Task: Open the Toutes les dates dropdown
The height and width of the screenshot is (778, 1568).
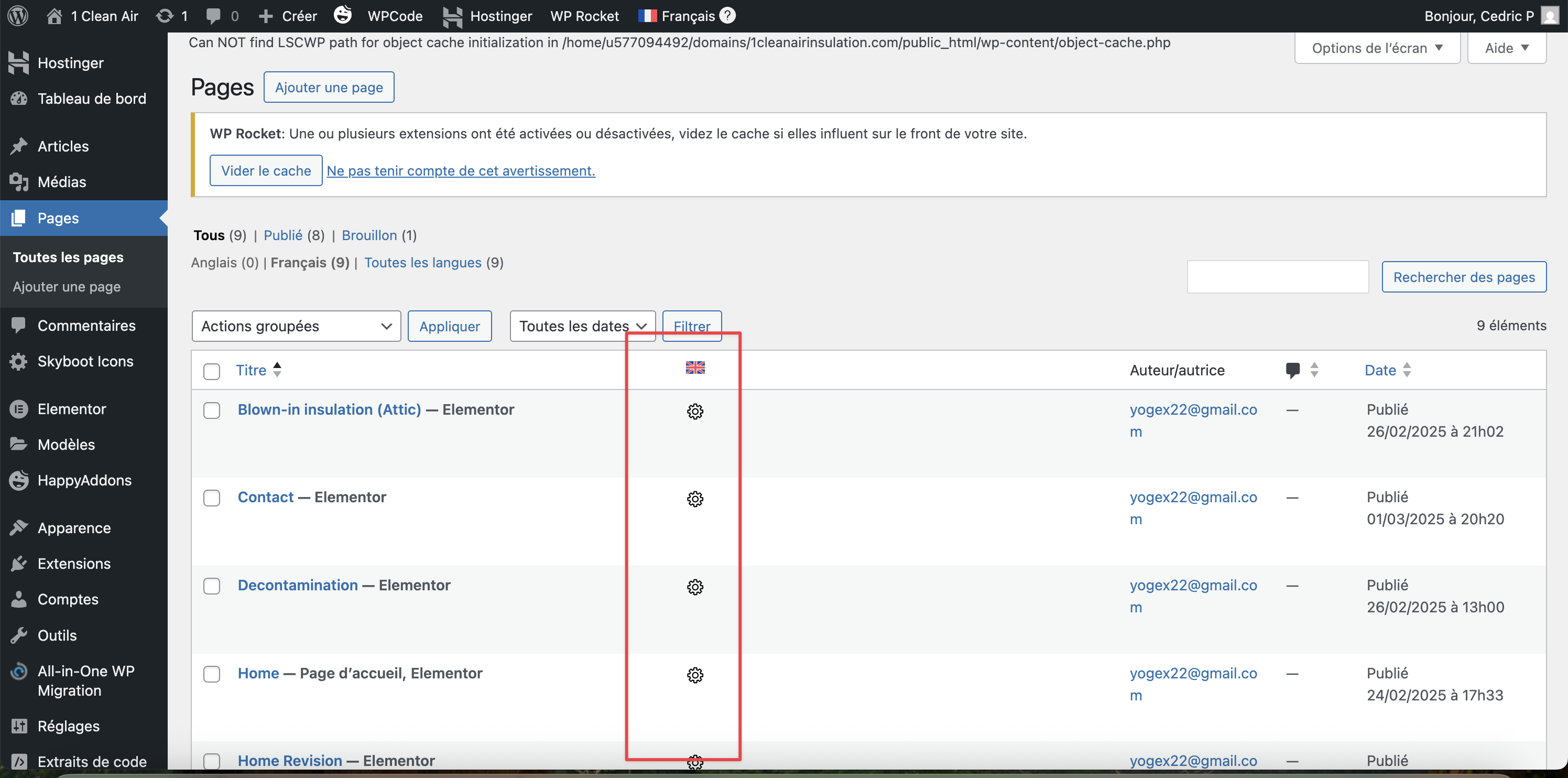Action: pos(583,326)
